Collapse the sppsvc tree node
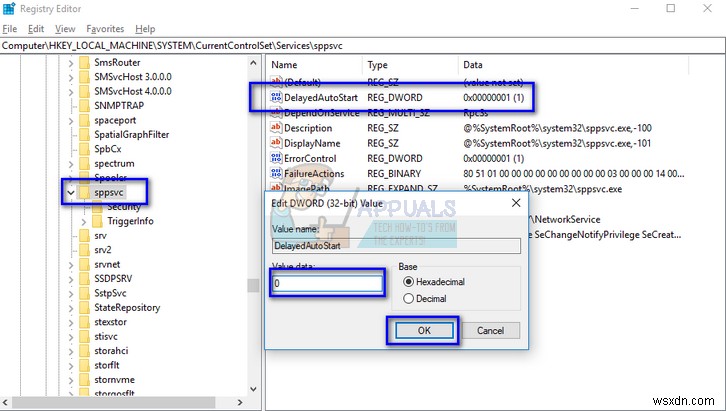The width and height of the screenshot is (726, 411). coord(71,193)
